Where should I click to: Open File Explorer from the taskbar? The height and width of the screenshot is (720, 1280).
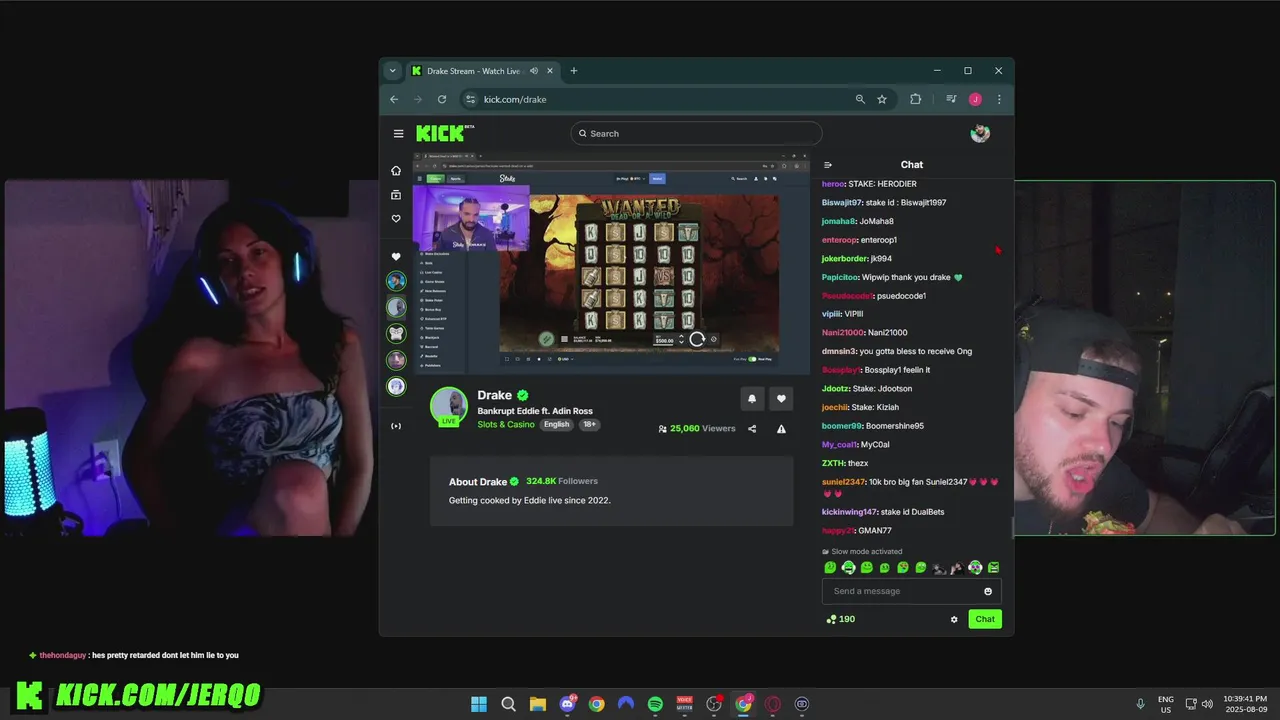[x=537, y=704]
